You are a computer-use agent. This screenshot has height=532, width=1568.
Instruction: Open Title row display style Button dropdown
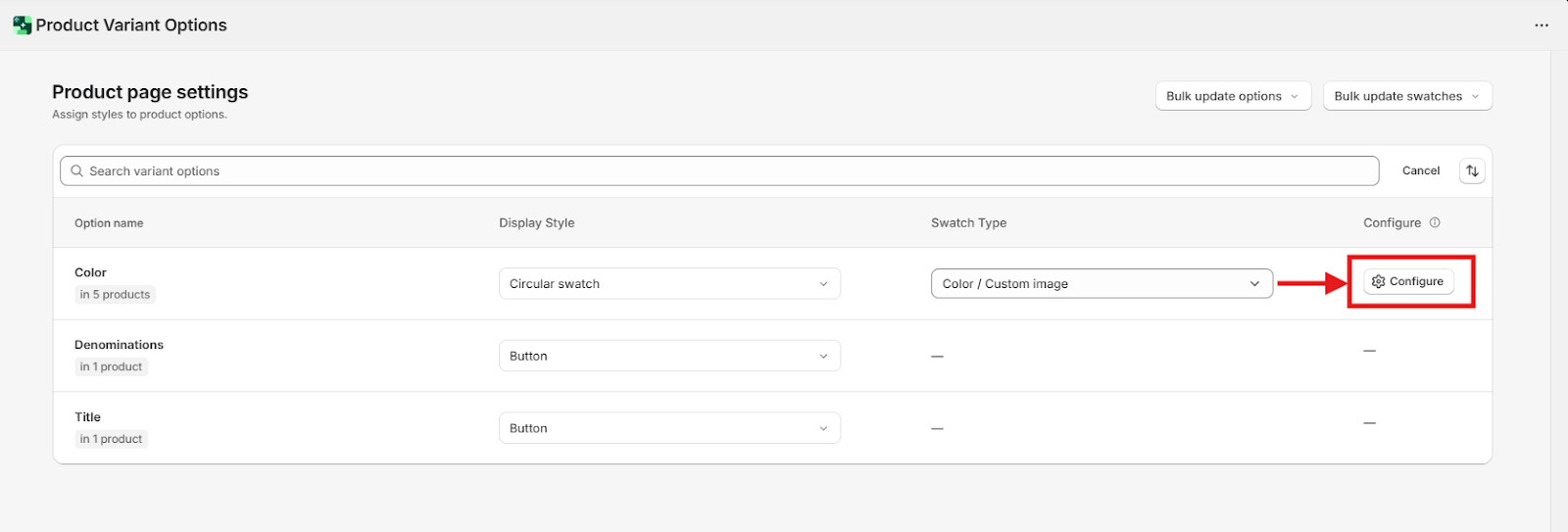coord(669,429)
